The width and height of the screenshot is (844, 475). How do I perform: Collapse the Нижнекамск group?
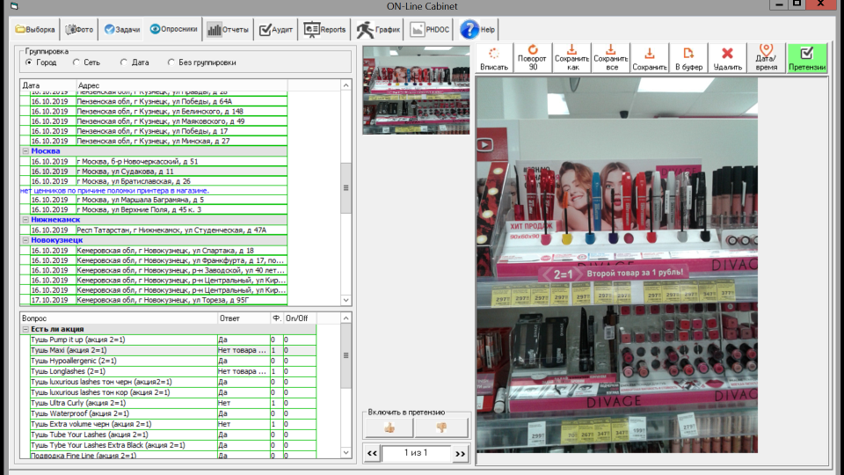click(x=25, y=220)
